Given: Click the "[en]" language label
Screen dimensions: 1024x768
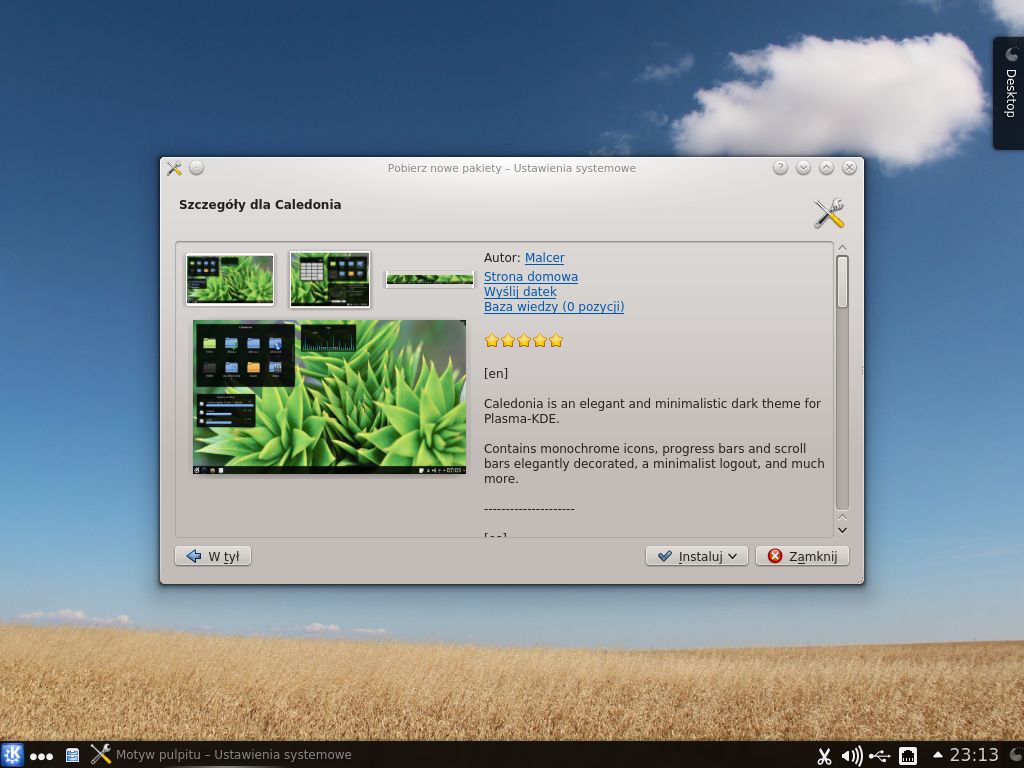Looking at the screenshot, I should point(496,374).
